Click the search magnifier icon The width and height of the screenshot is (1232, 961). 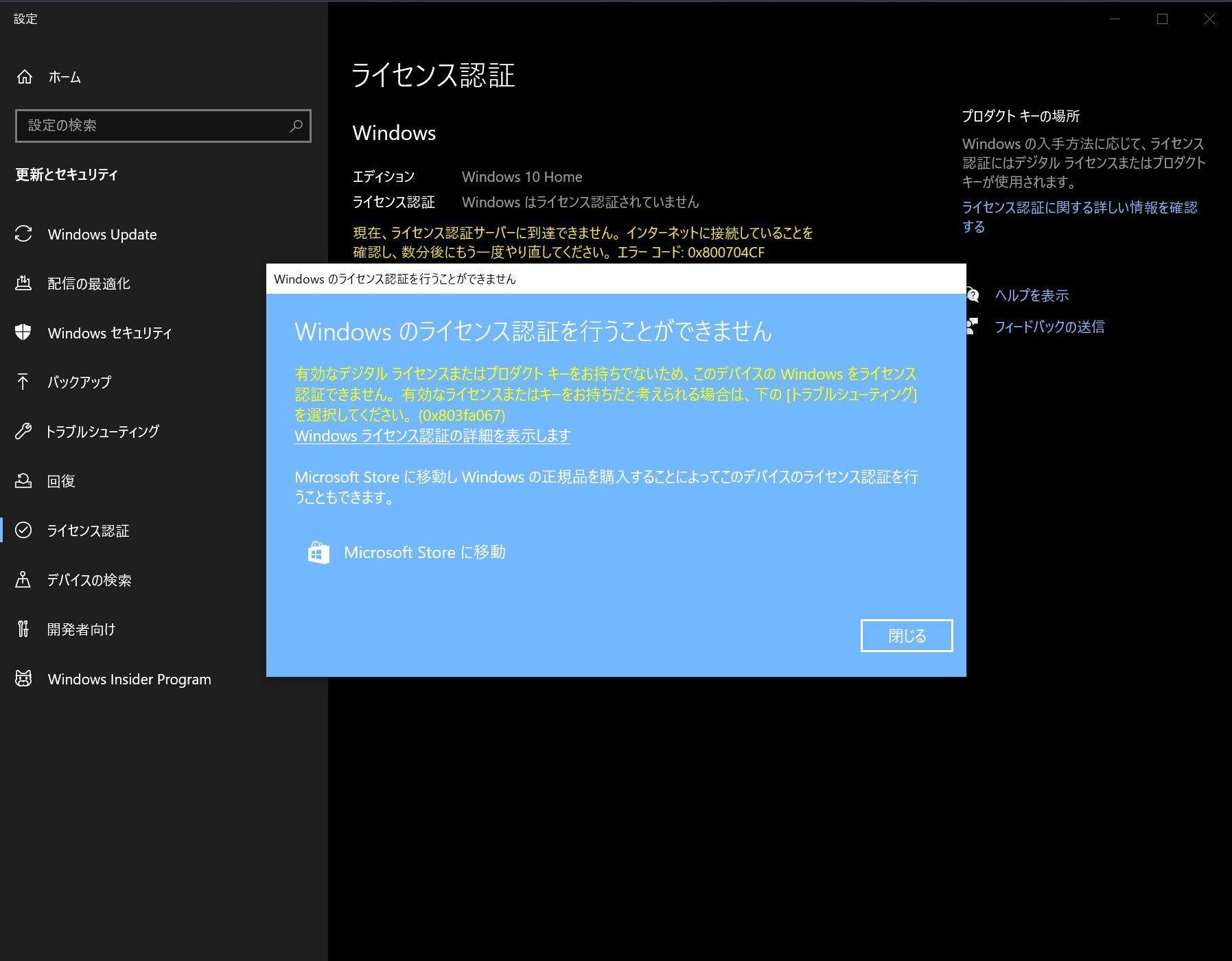coord(296,126)
